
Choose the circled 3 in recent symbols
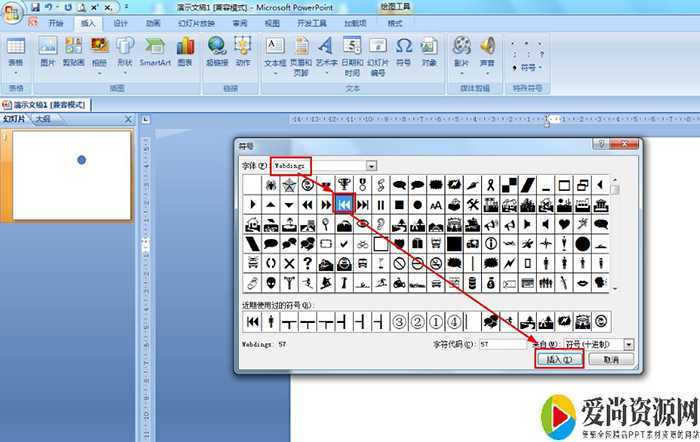point(399,321)
